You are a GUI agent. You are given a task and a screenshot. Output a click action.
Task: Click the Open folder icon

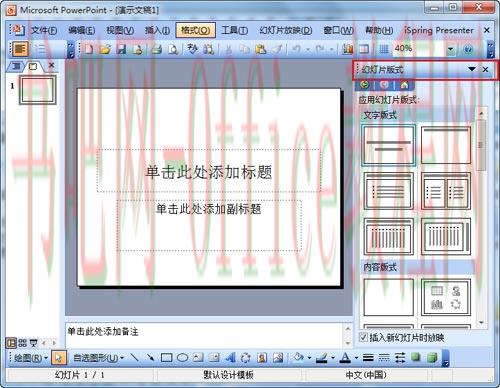(105, 49)
